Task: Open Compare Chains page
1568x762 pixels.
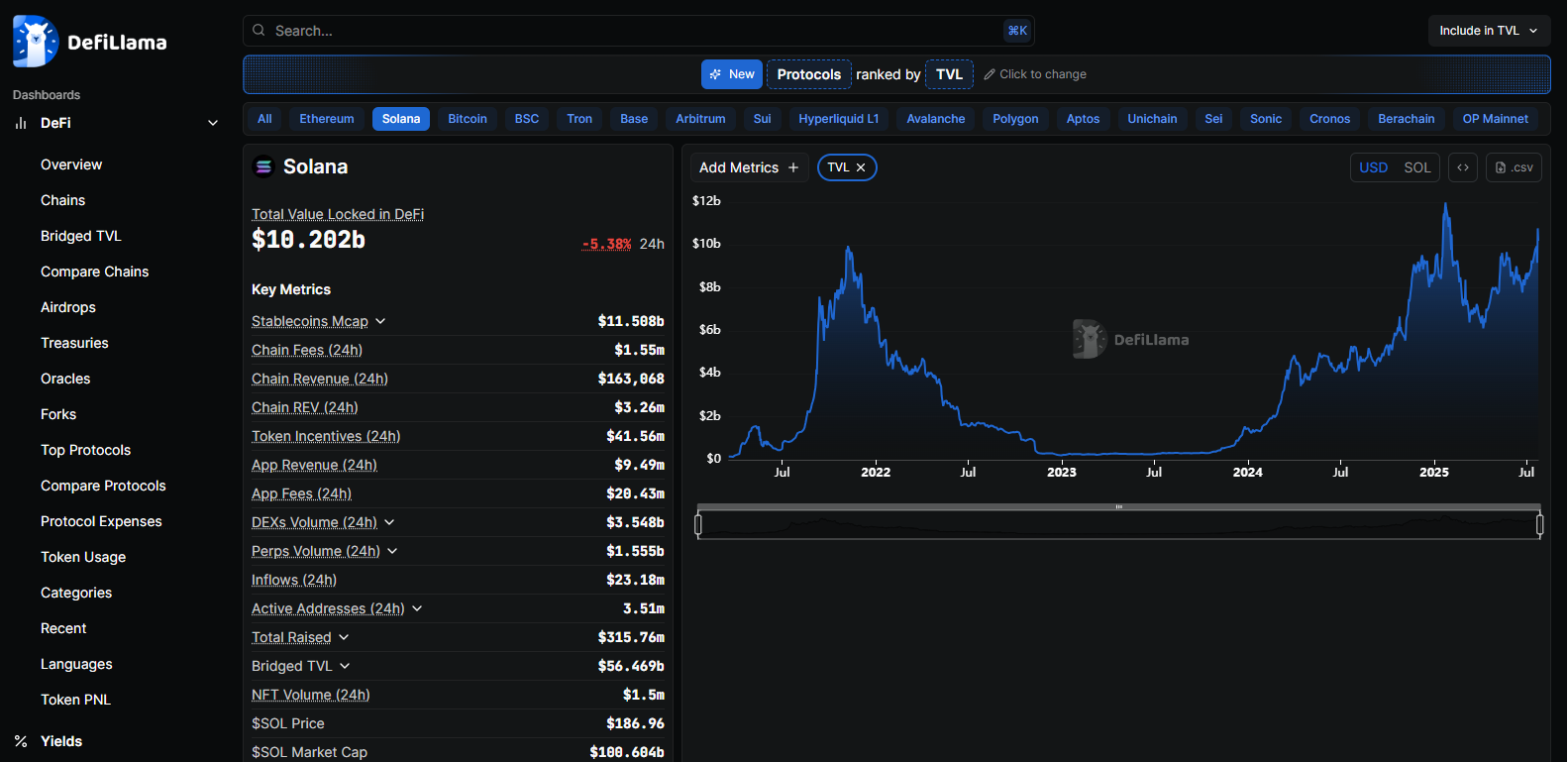Action: pos(94,272)
